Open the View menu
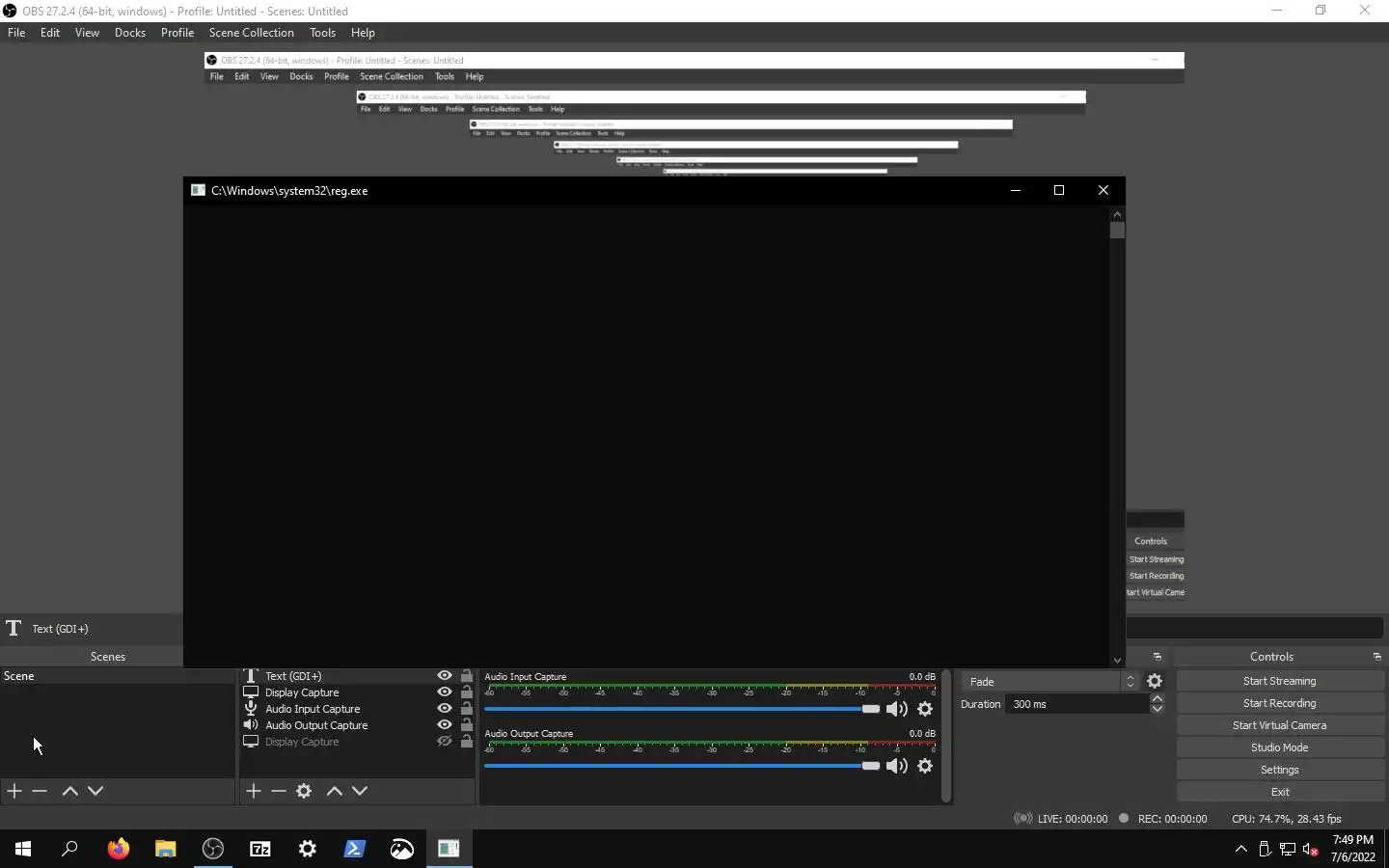The image size is (1389, 868). (x=87, y=33)
